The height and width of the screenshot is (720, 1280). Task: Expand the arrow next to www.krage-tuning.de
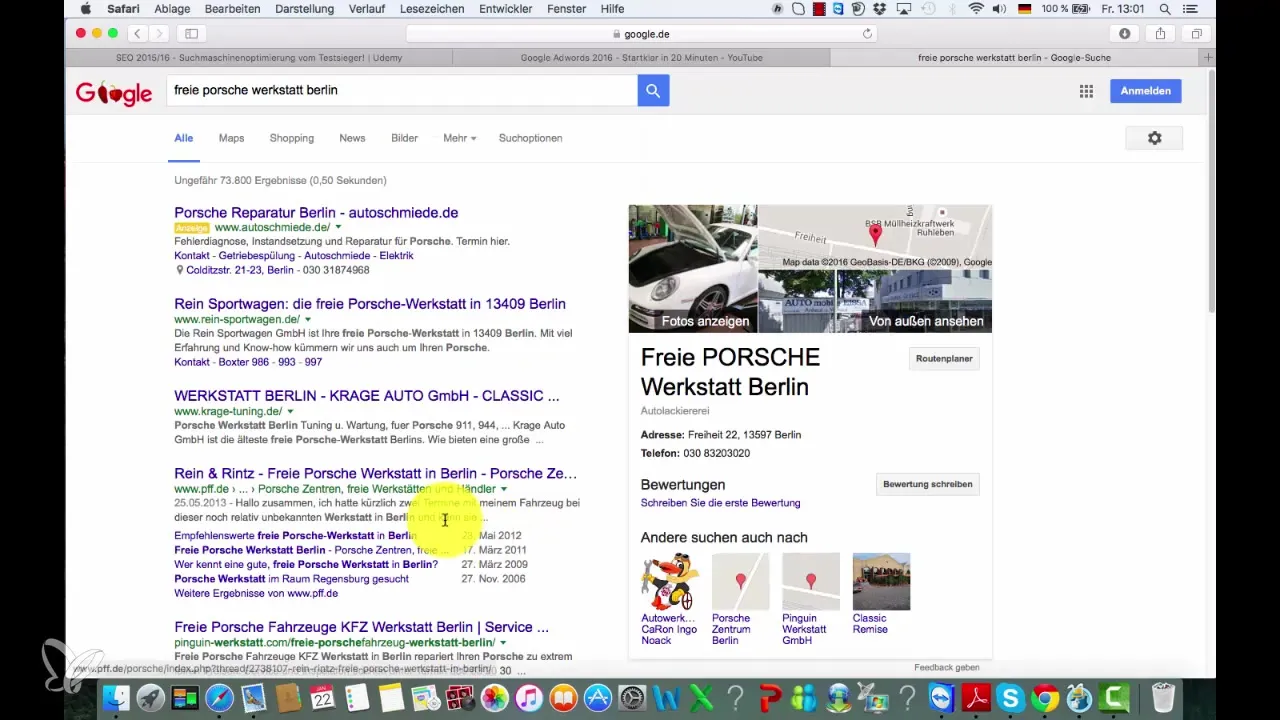coord(290,411)
